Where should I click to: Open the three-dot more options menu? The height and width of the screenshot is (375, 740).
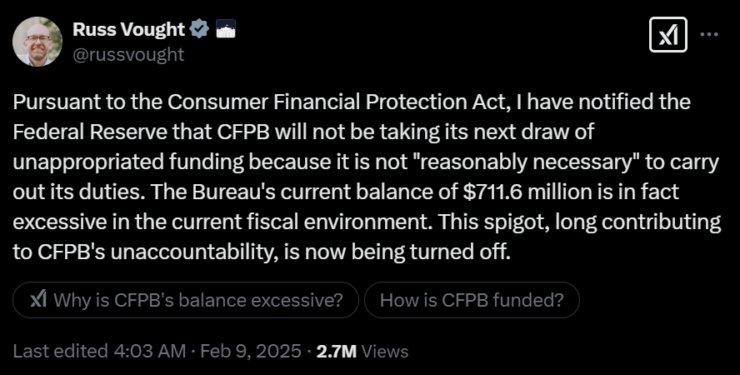click(709, 34)
